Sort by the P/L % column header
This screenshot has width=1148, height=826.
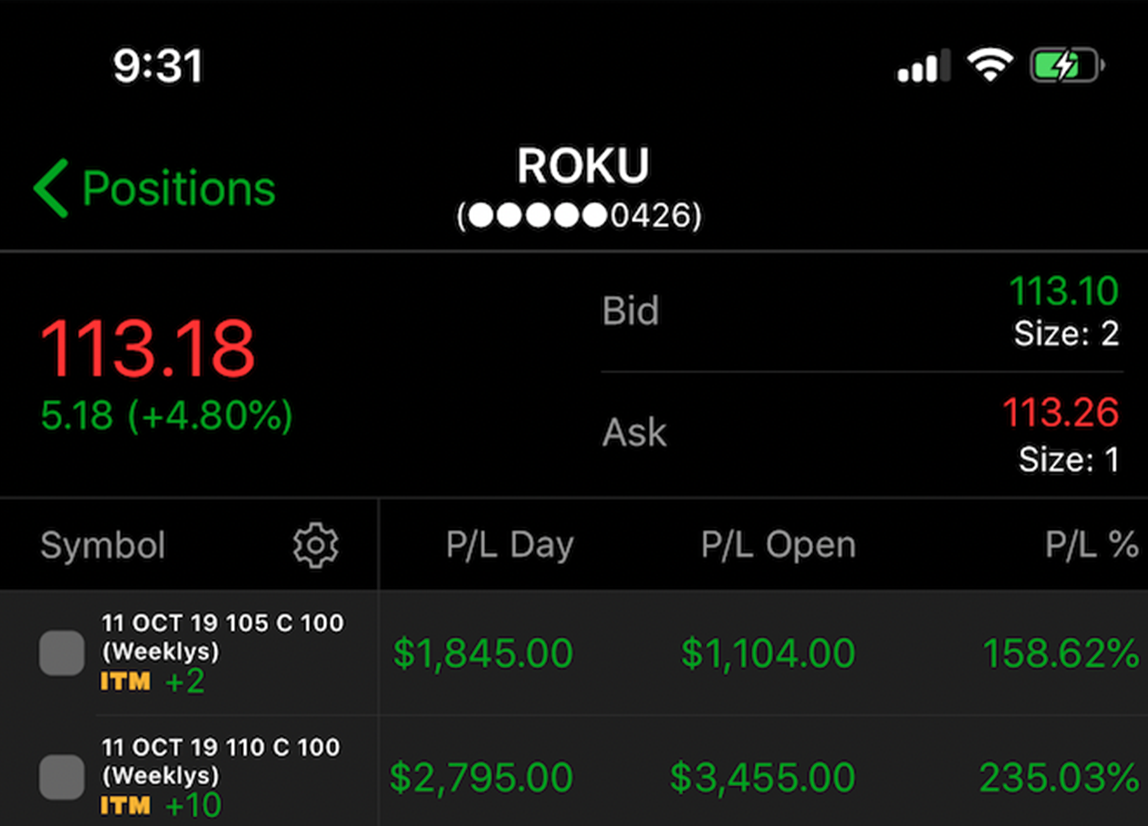[x=1091, y=545]
